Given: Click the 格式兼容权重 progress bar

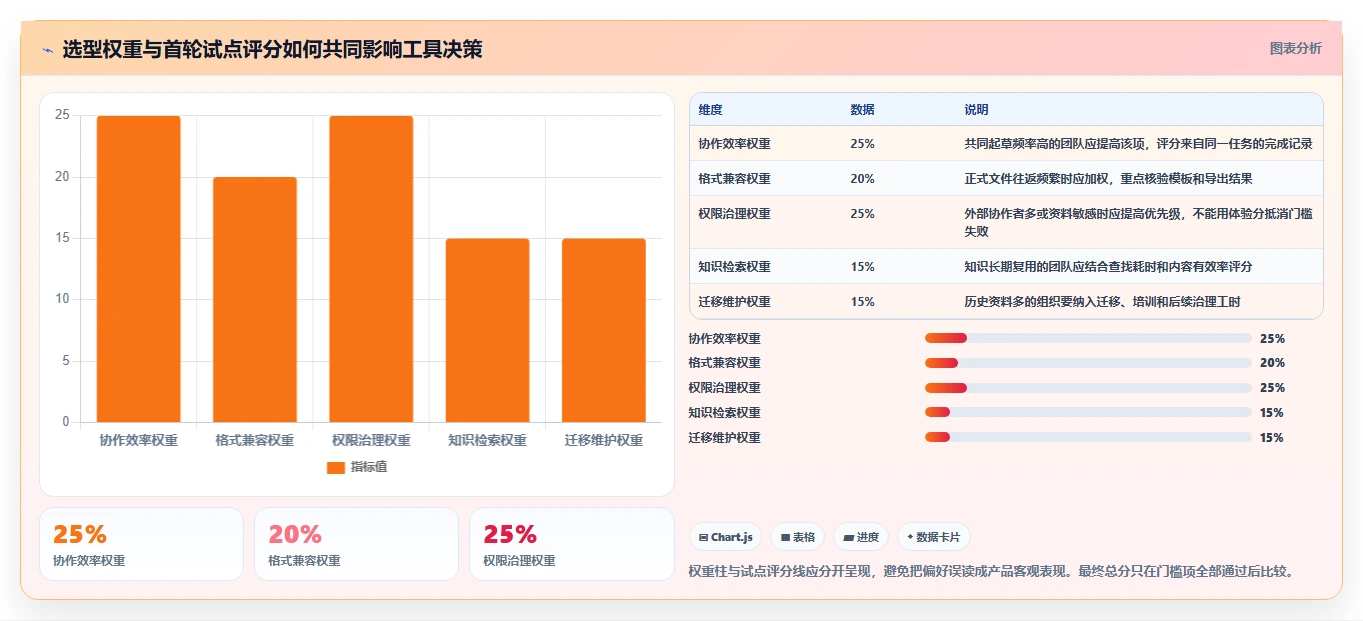Looking at the screenshot, I should pyautogui.click(x=1088, y=363).
